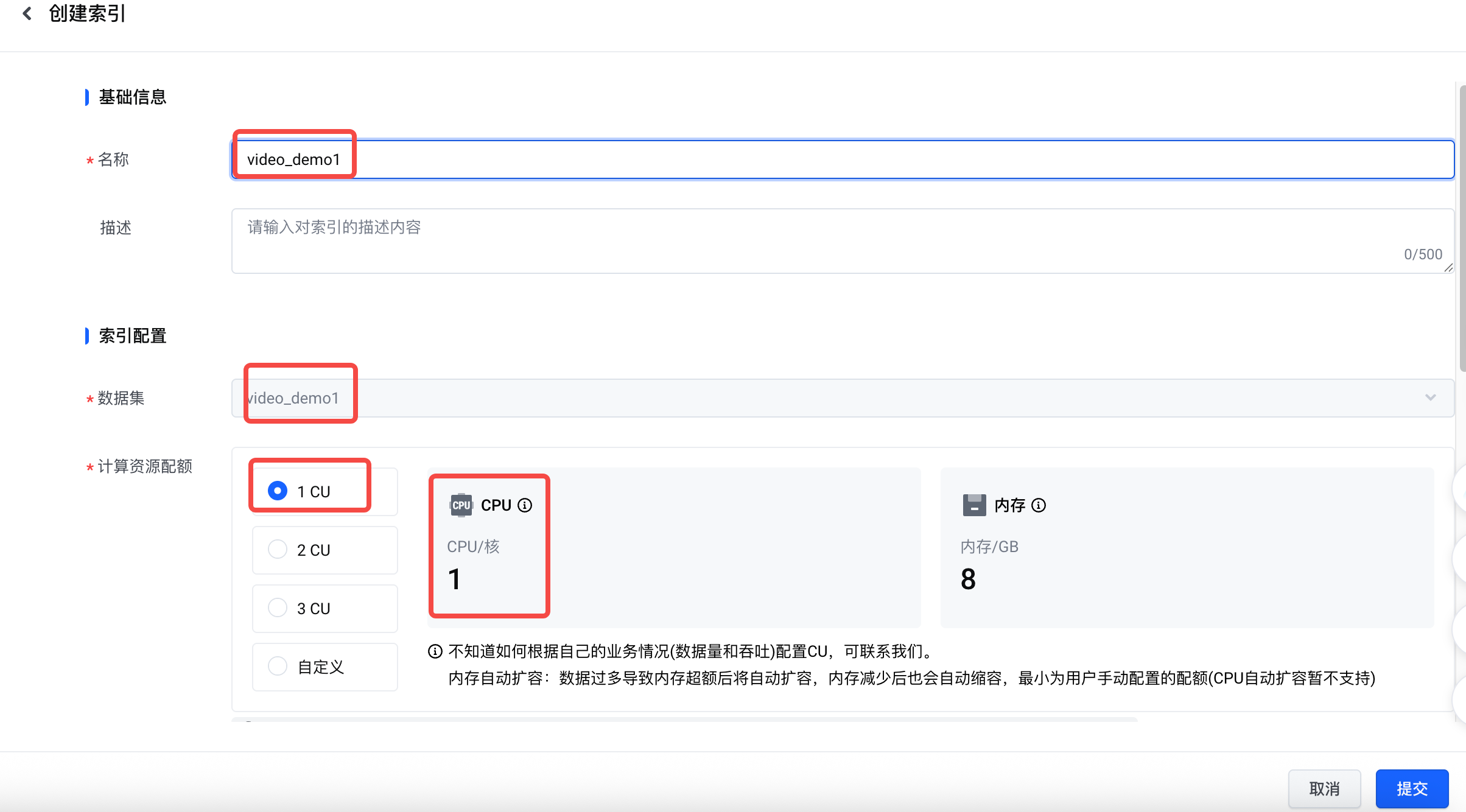Click the CPU info tooltip icon
The width and height of the screenshot is (1466, 812).
525,505
